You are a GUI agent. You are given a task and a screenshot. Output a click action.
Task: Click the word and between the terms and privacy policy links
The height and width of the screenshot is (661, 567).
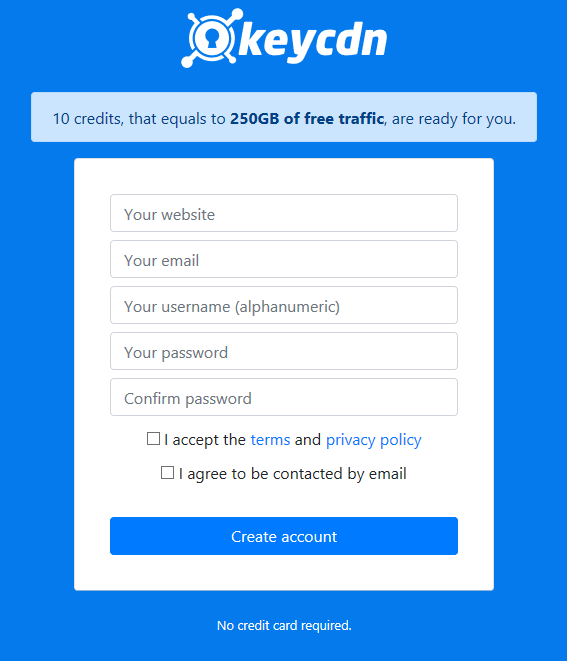point(308,440)
